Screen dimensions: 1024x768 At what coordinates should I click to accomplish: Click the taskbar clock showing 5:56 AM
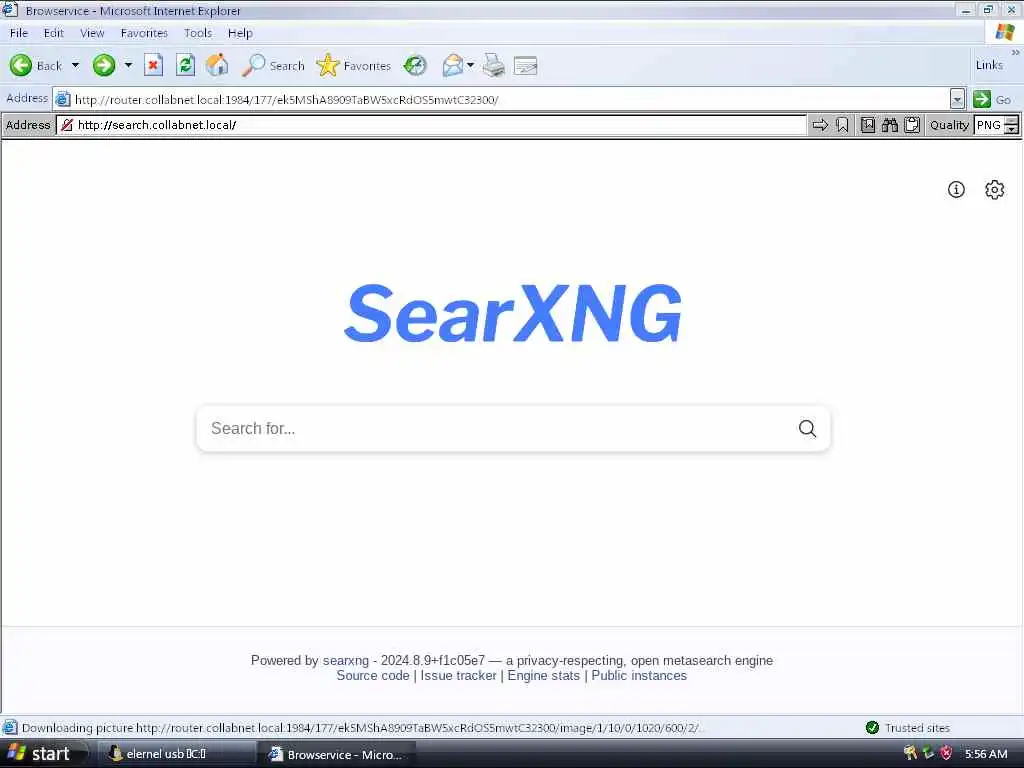(986, 754)
